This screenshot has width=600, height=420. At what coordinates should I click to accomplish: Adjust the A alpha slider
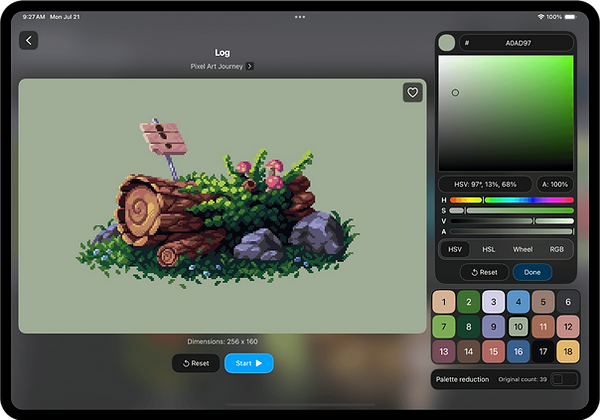[512, 231]
